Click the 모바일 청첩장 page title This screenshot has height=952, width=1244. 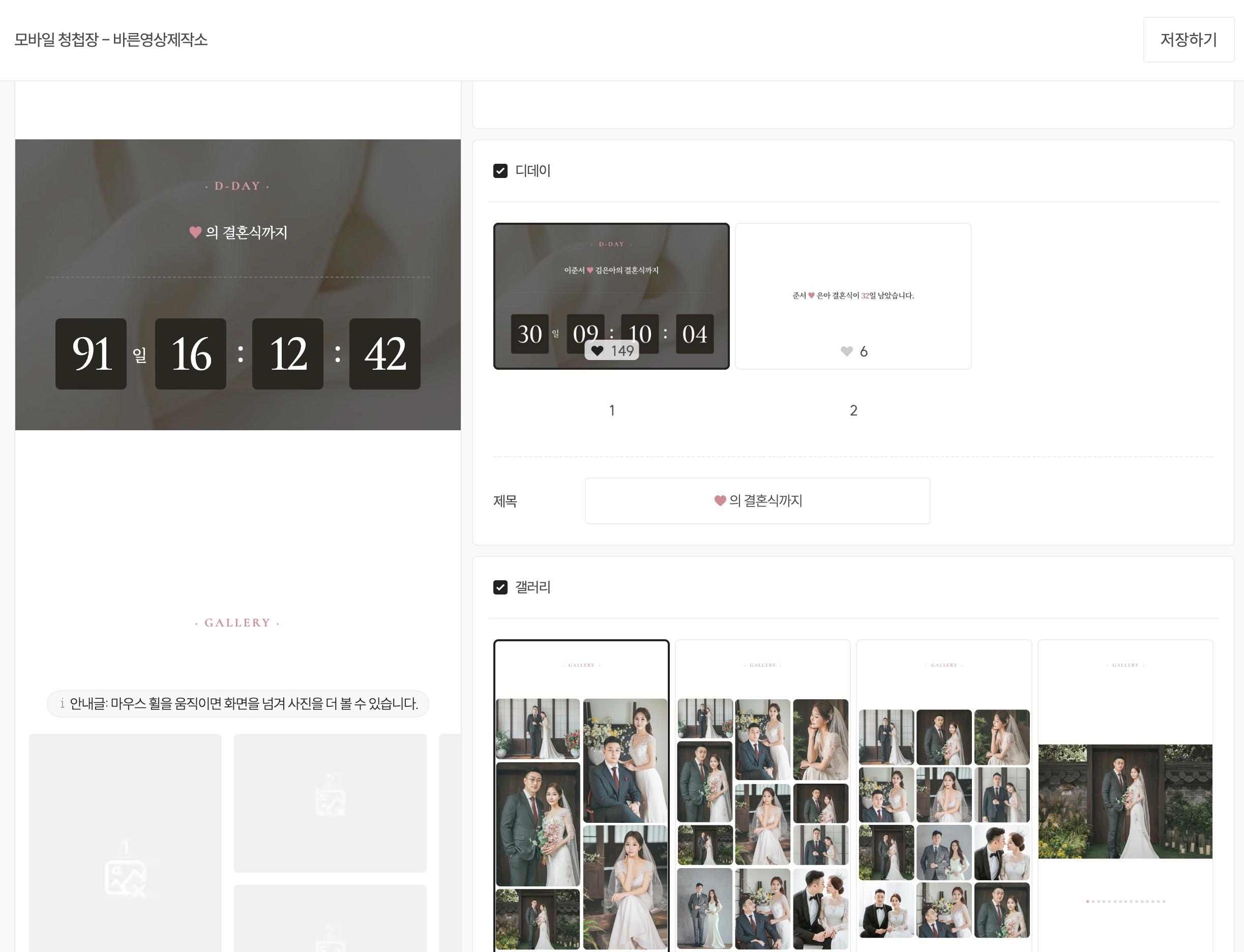(111, 40)
